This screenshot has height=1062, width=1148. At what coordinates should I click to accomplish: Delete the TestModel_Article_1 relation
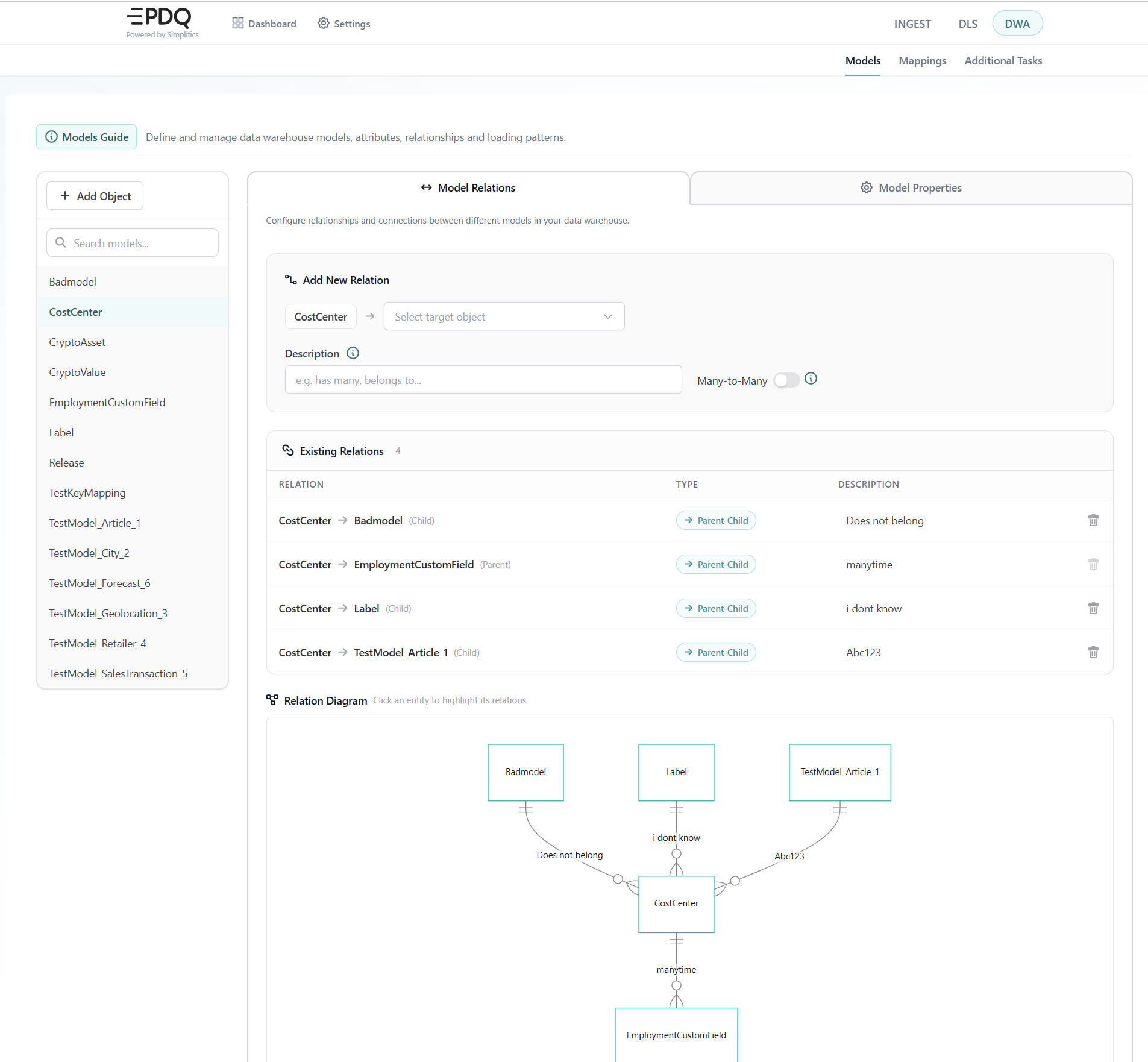[x=1093, y=652]
